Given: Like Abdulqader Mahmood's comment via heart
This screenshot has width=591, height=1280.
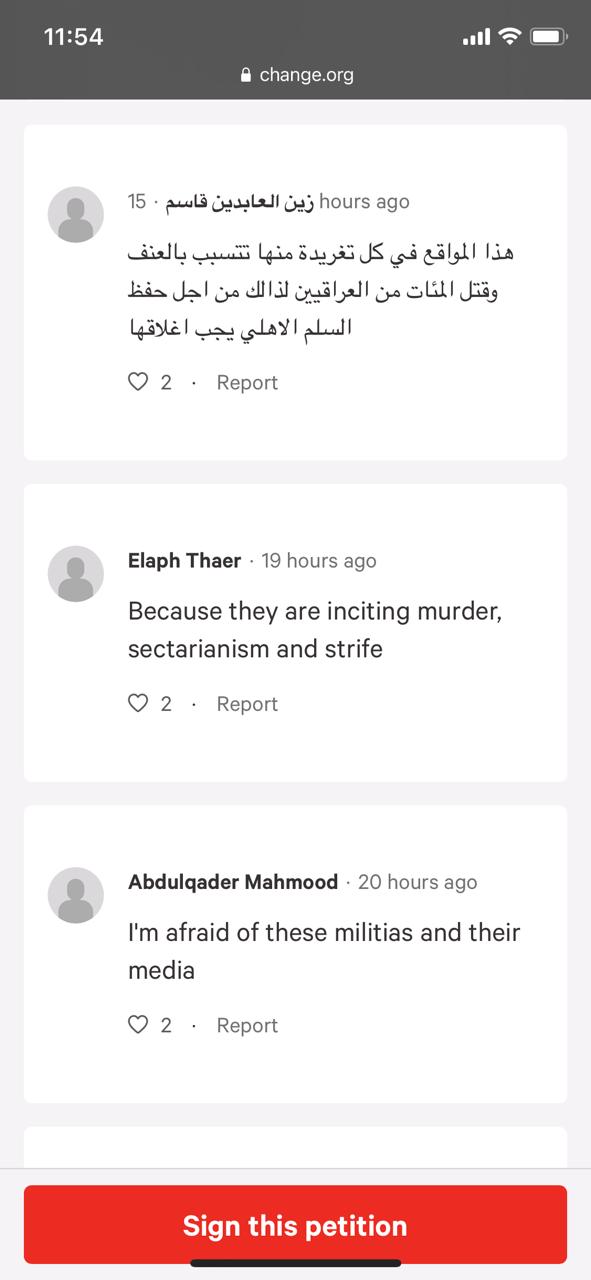Looking at the screenshot, I should coord(138,1025).
